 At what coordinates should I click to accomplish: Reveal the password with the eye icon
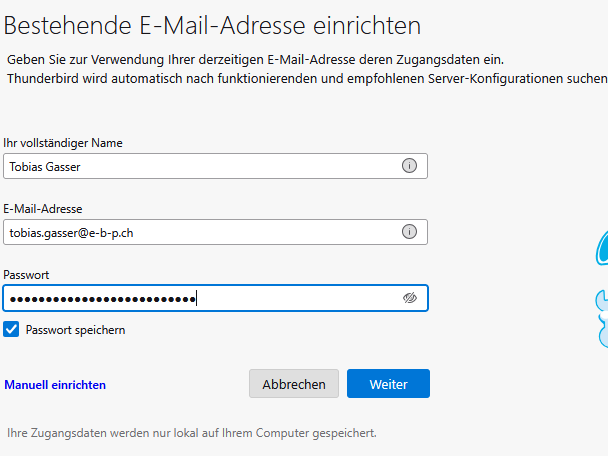point(409,298)
